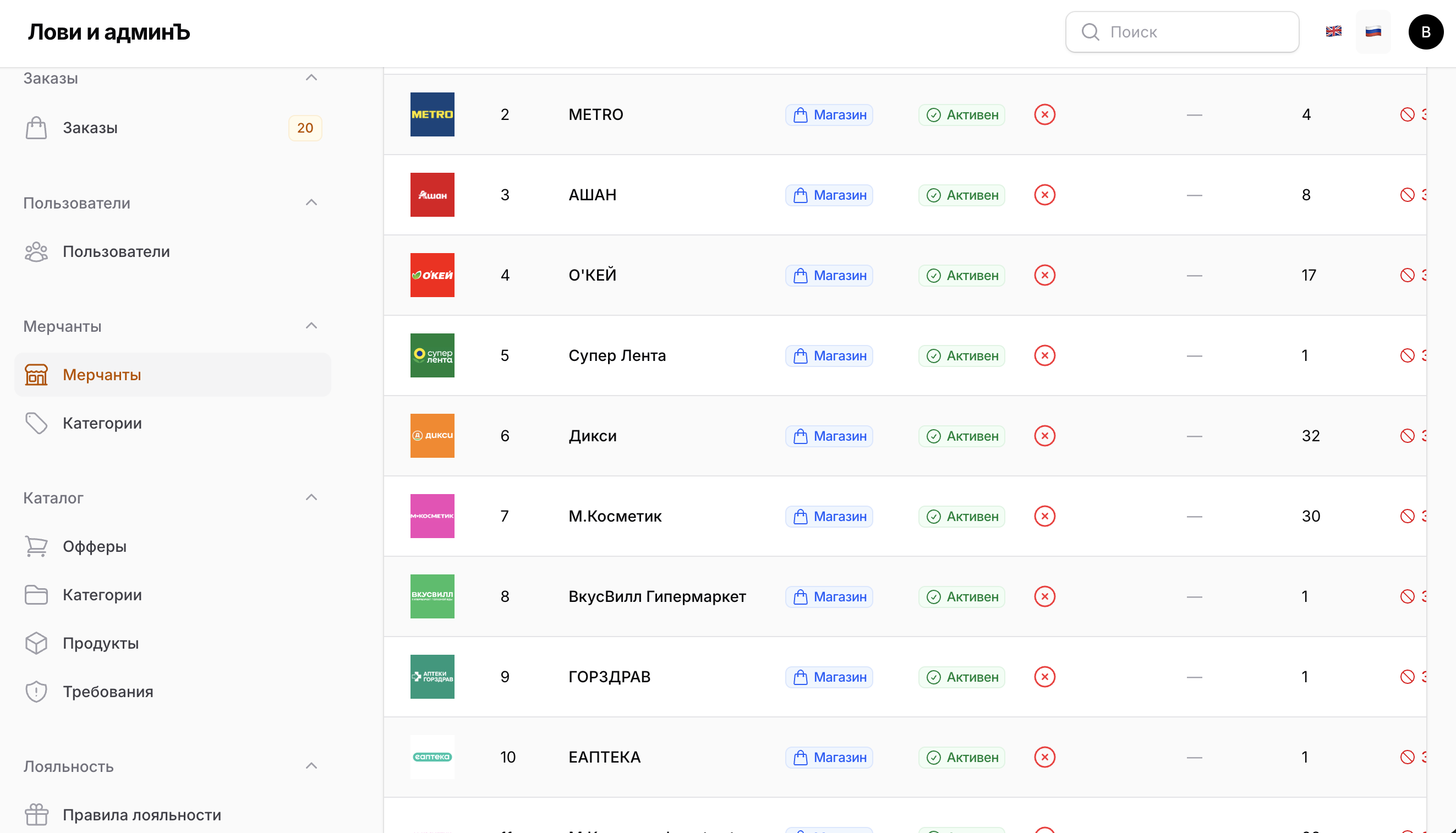Image resolution: width=1456 pixels, height=833 pixels.
Task: Switch language to Russian flag
Action: click(x=1373, y=31)
